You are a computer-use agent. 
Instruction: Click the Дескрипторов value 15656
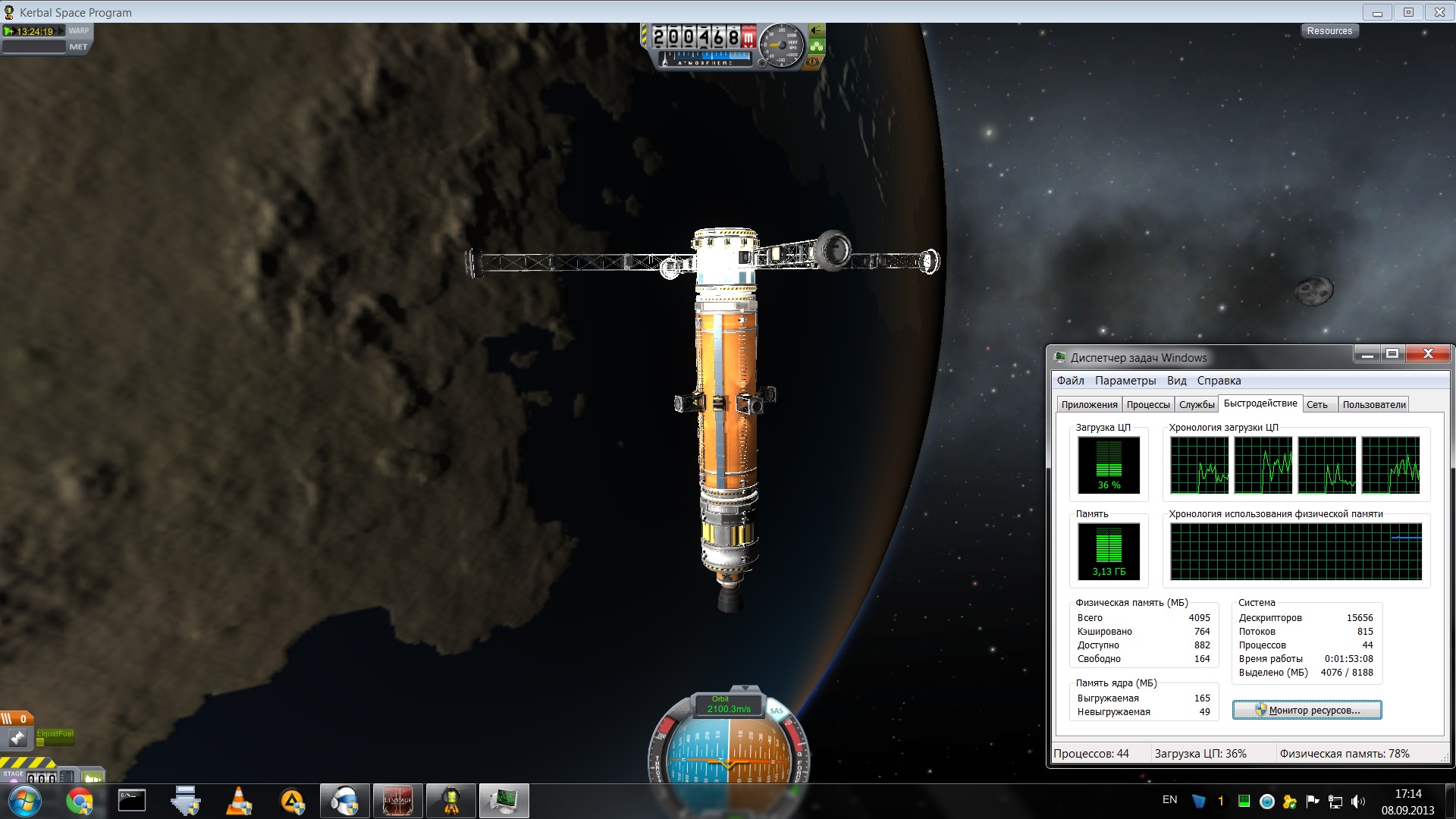click(1360, 618)
